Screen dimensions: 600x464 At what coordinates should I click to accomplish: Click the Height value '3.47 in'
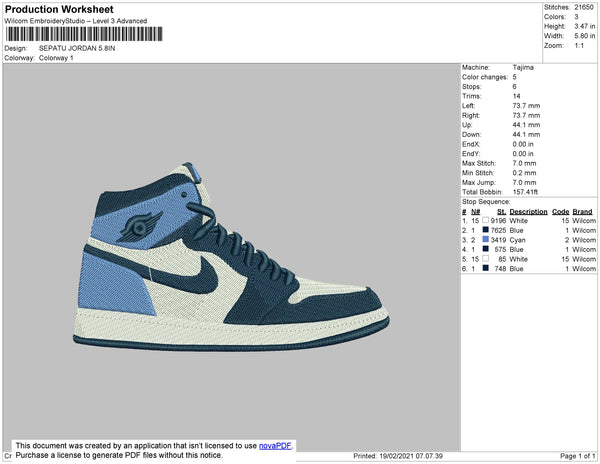tap(585, 26)
